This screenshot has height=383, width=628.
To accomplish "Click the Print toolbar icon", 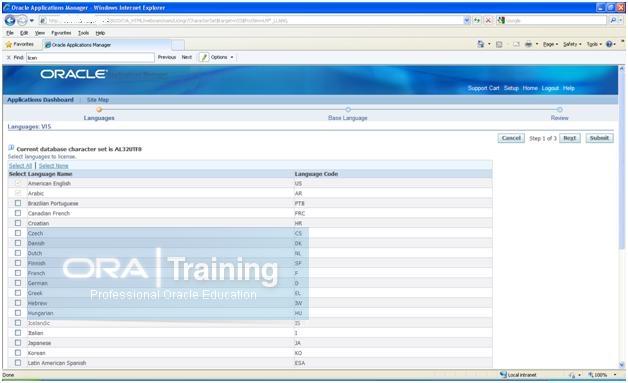I will pos(528,44).
